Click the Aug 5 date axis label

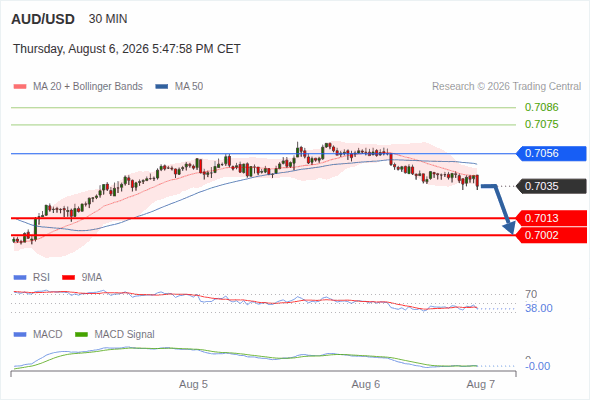coord(193,385)
